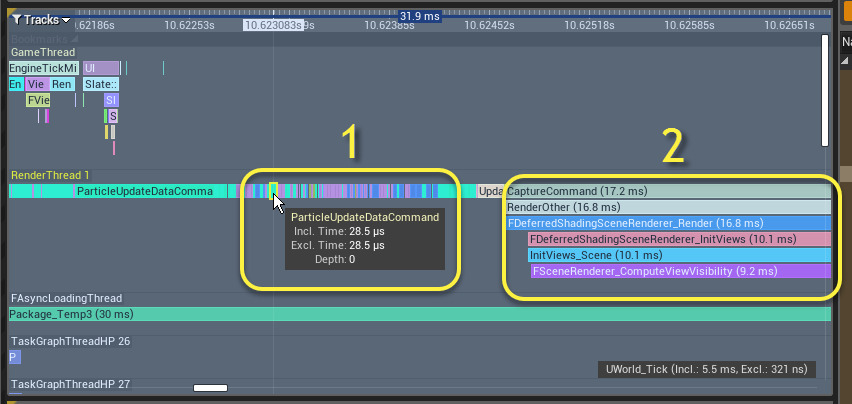Click the 10.62253s ruler time label
The image size is (852, 404).
[x=189, y=25]
